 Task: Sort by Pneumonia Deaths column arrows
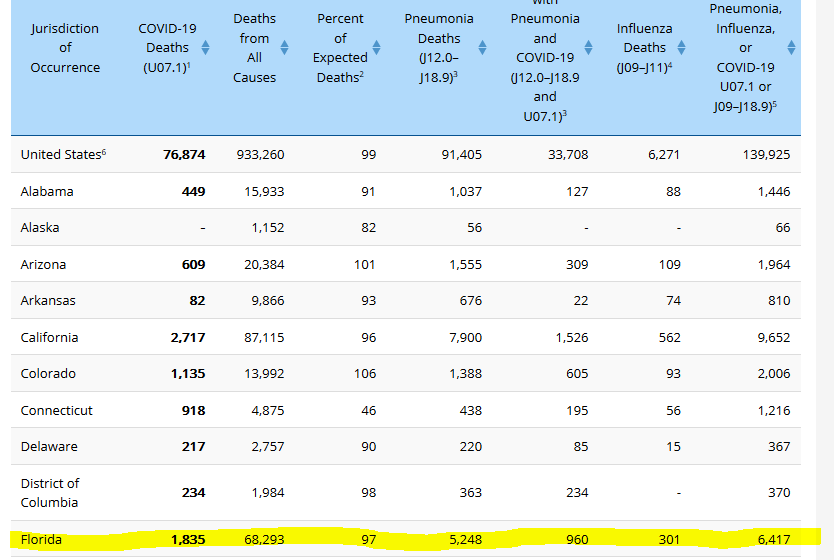point(482,48)
